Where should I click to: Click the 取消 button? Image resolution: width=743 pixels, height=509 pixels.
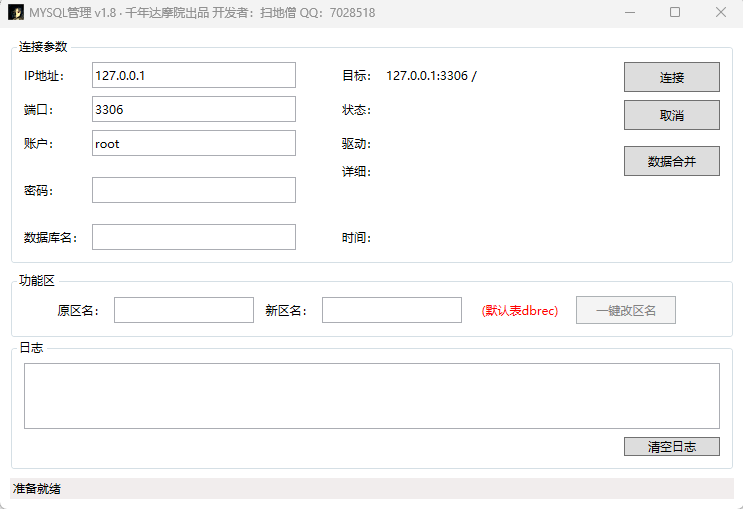671,115
